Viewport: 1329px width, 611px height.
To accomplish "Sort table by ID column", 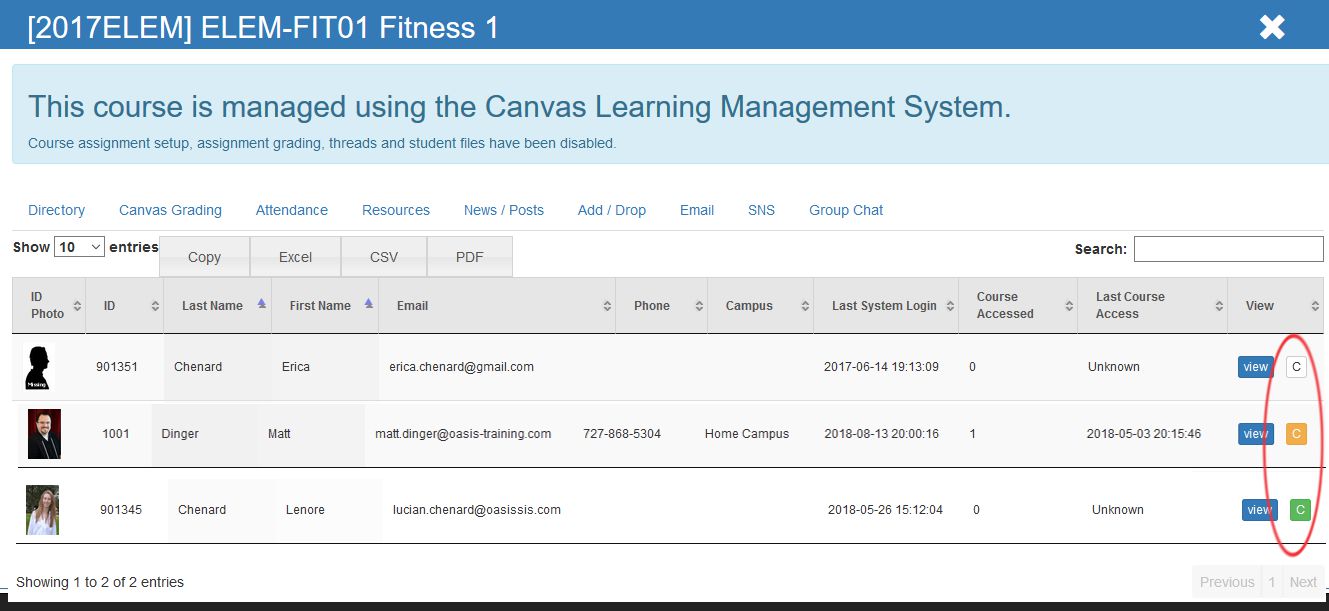I will (x=125, y=305).
